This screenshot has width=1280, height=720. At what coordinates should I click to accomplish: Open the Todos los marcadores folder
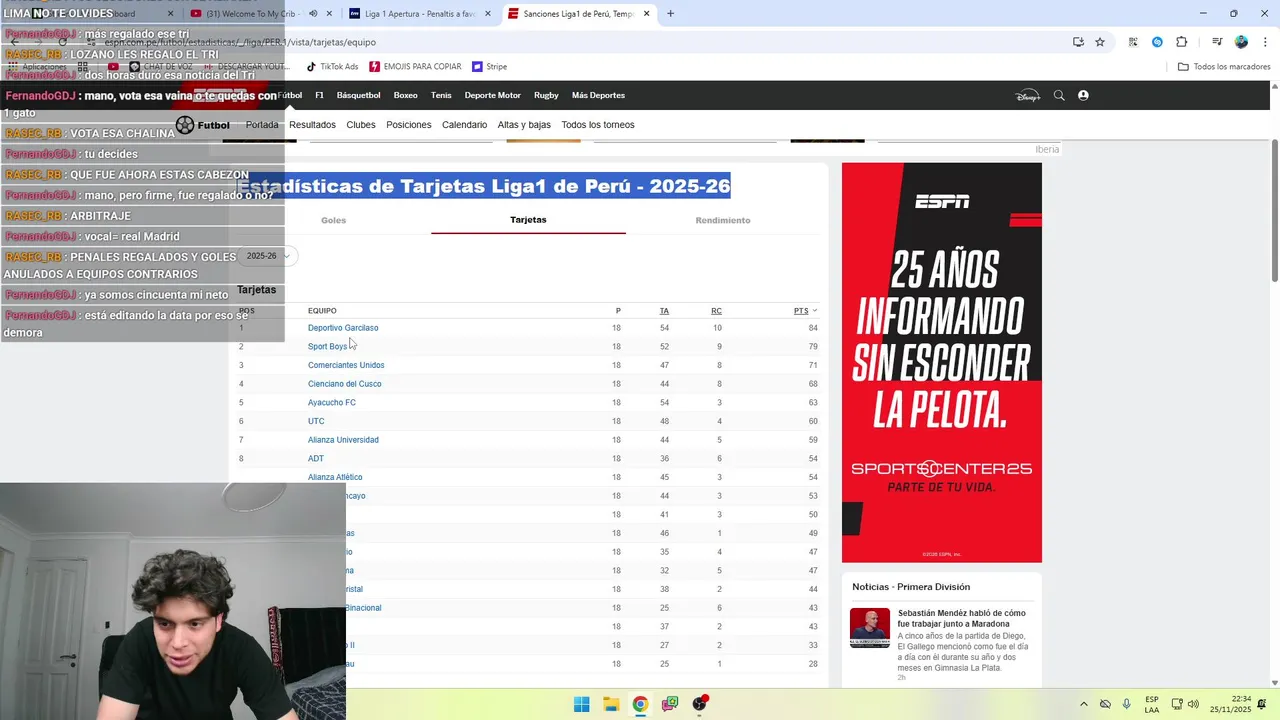point(1224,67)
